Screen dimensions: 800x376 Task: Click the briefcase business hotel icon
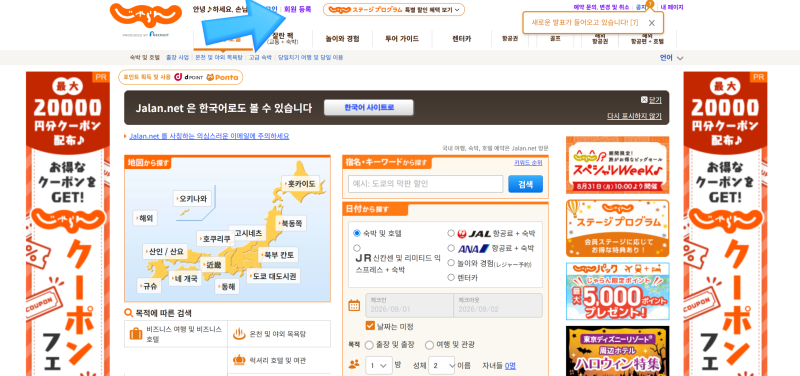click(136, 334)
